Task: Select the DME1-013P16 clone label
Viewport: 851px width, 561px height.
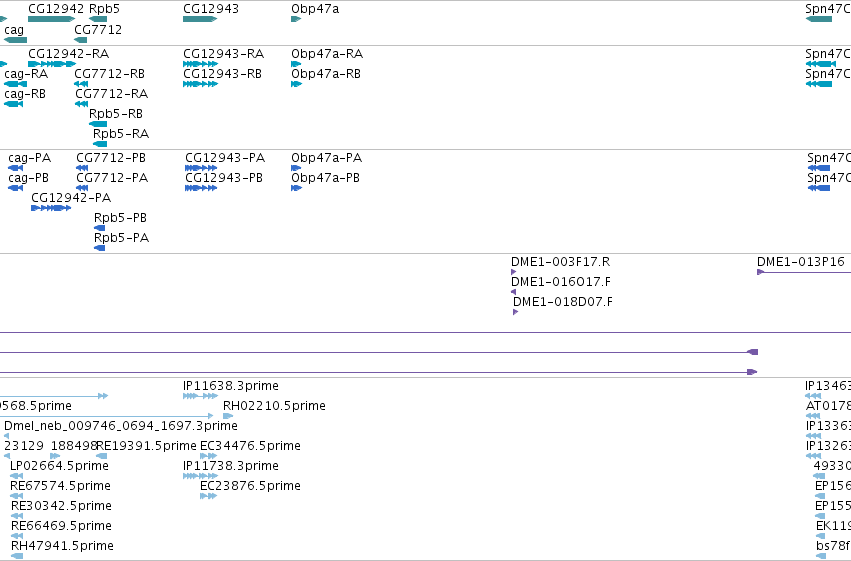Action: pyautogui.click(x=801, y=262)
